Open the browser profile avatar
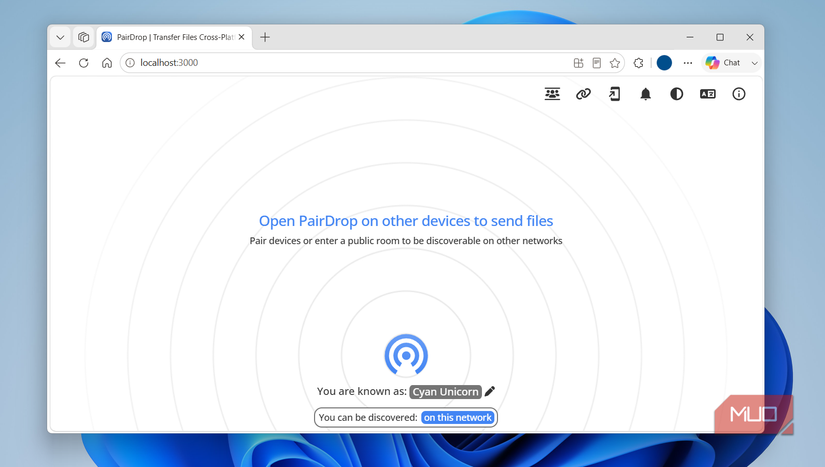 [664, 63]
